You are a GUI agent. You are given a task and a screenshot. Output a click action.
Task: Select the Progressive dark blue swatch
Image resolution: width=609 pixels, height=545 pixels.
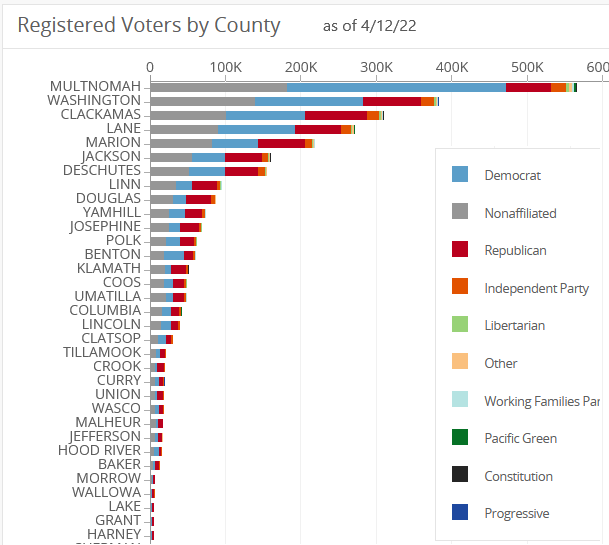pyautogui.click(x=460, y=512)
